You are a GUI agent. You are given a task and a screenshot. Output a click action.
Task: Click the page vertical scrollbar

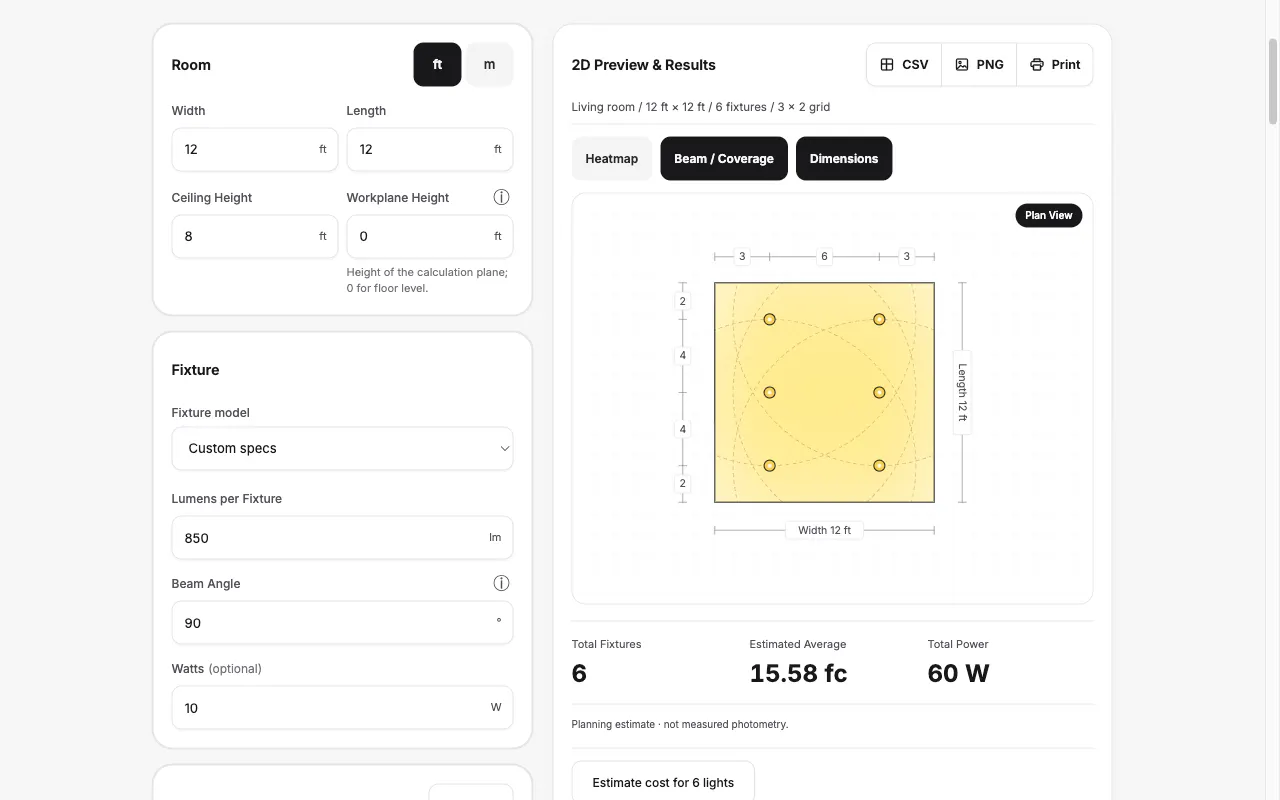click(1273, 80)
